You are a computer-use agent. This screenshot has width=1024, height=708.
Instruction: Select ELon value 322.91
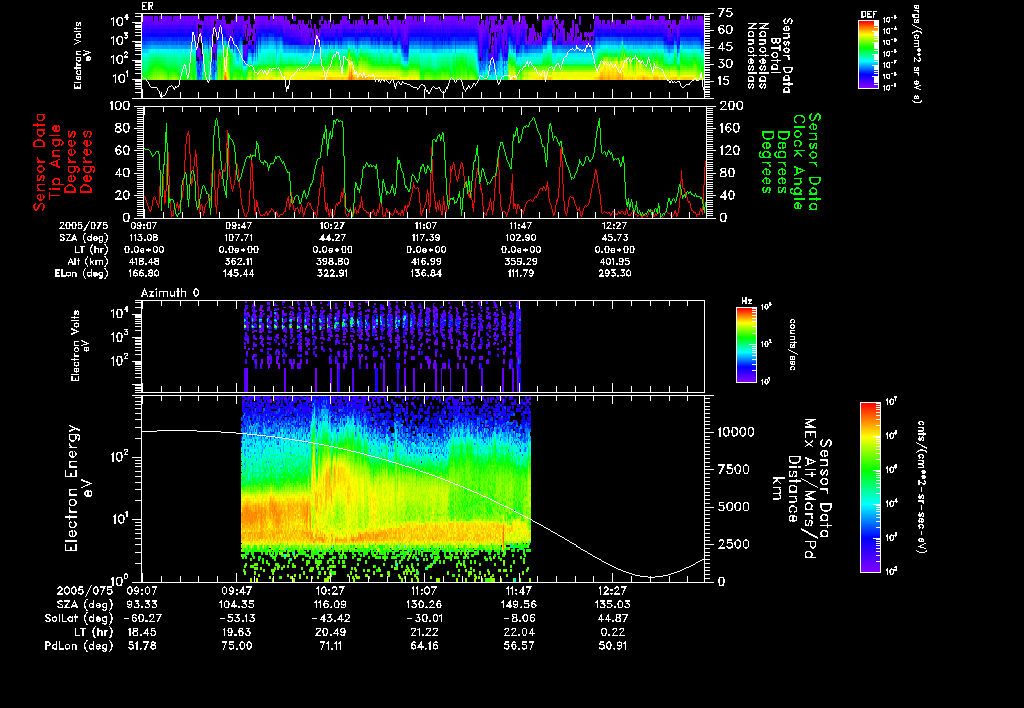pyautogui.click(x=332, y=274)
